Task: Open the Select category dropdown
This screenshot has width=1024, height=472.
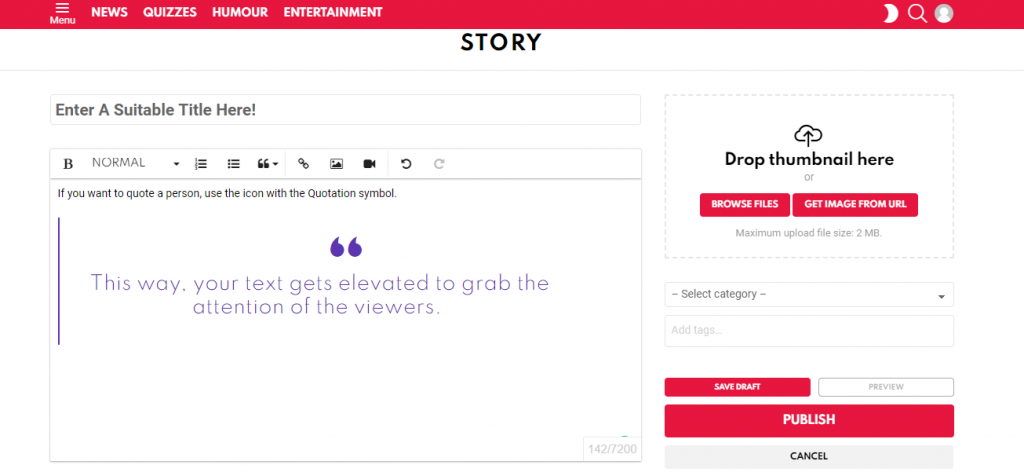Action: point(809,294)
